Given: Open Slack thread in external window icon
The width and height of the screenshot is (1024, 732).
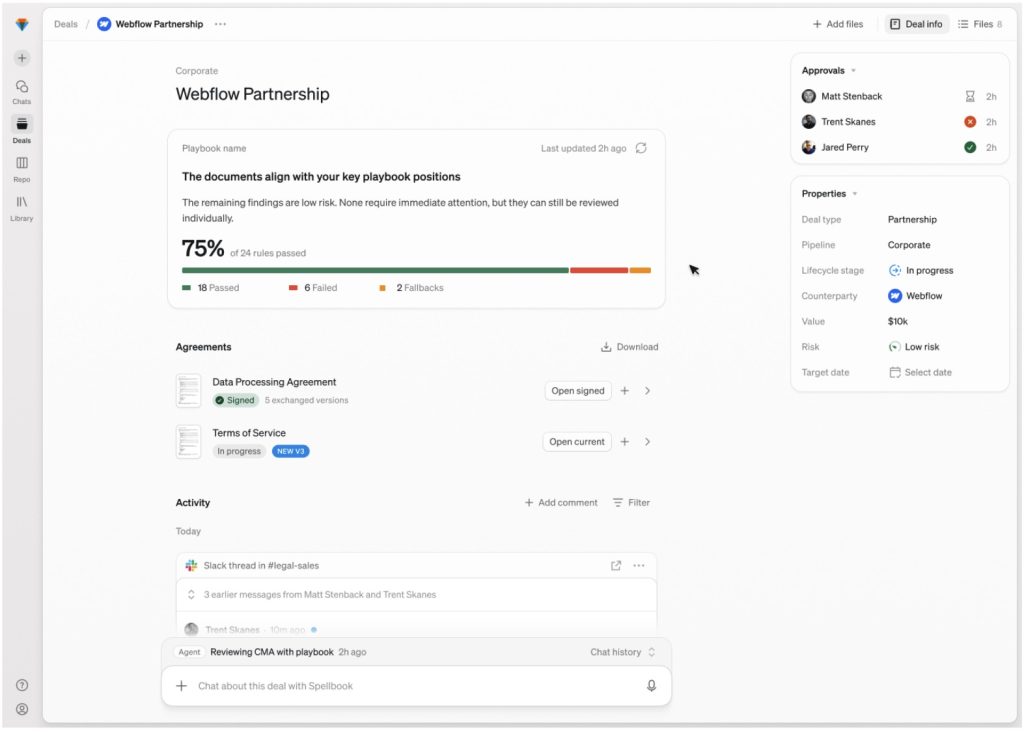Looking at the screenshot, I should (616, 565).
